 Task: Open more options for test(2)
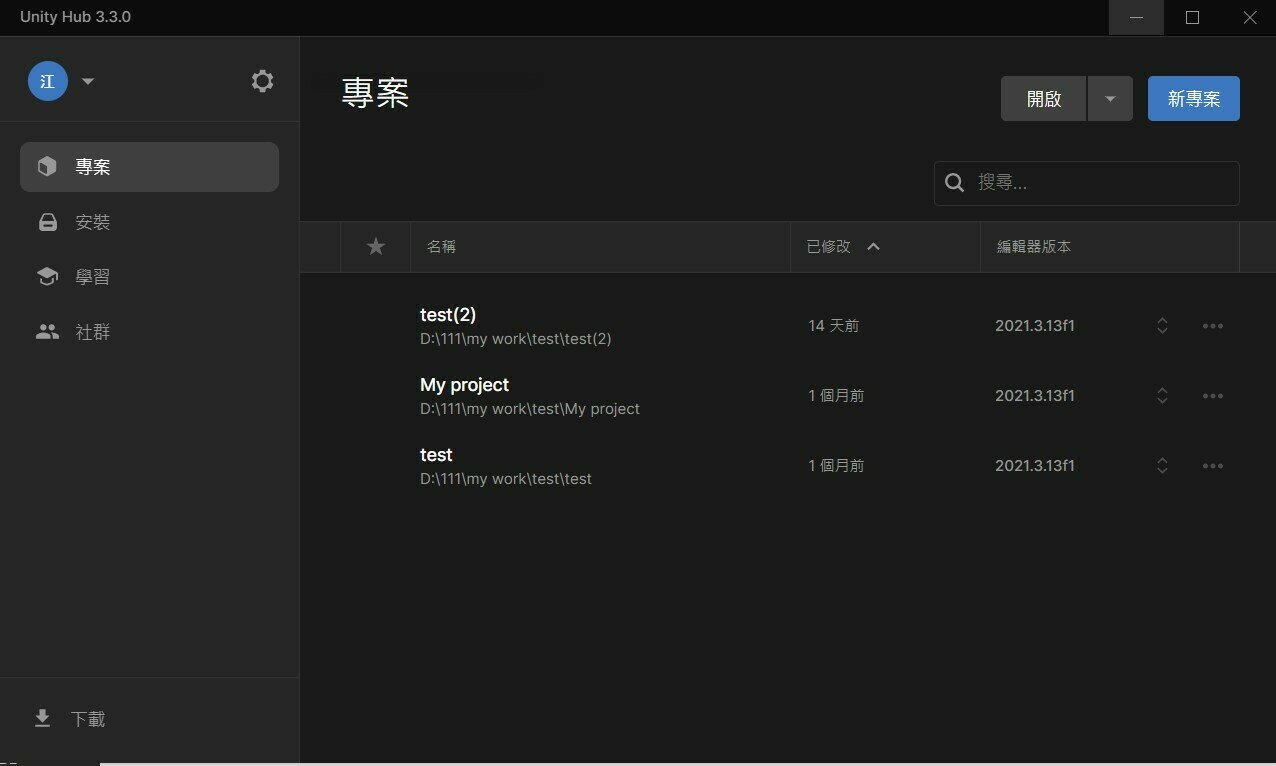(x=1213, y=326)
